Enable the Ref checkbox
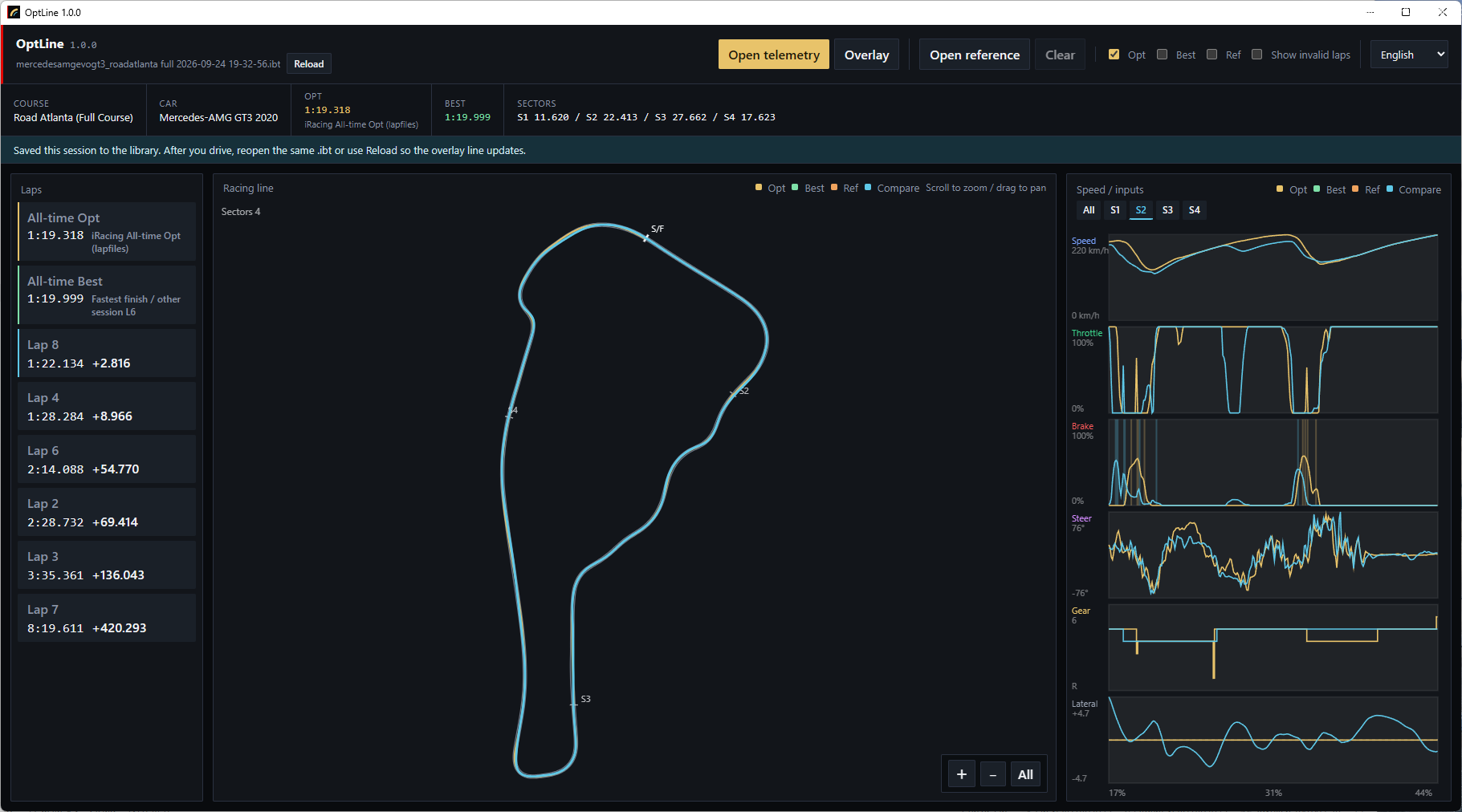This screenshot has width=1462, height=812. 1212,54
